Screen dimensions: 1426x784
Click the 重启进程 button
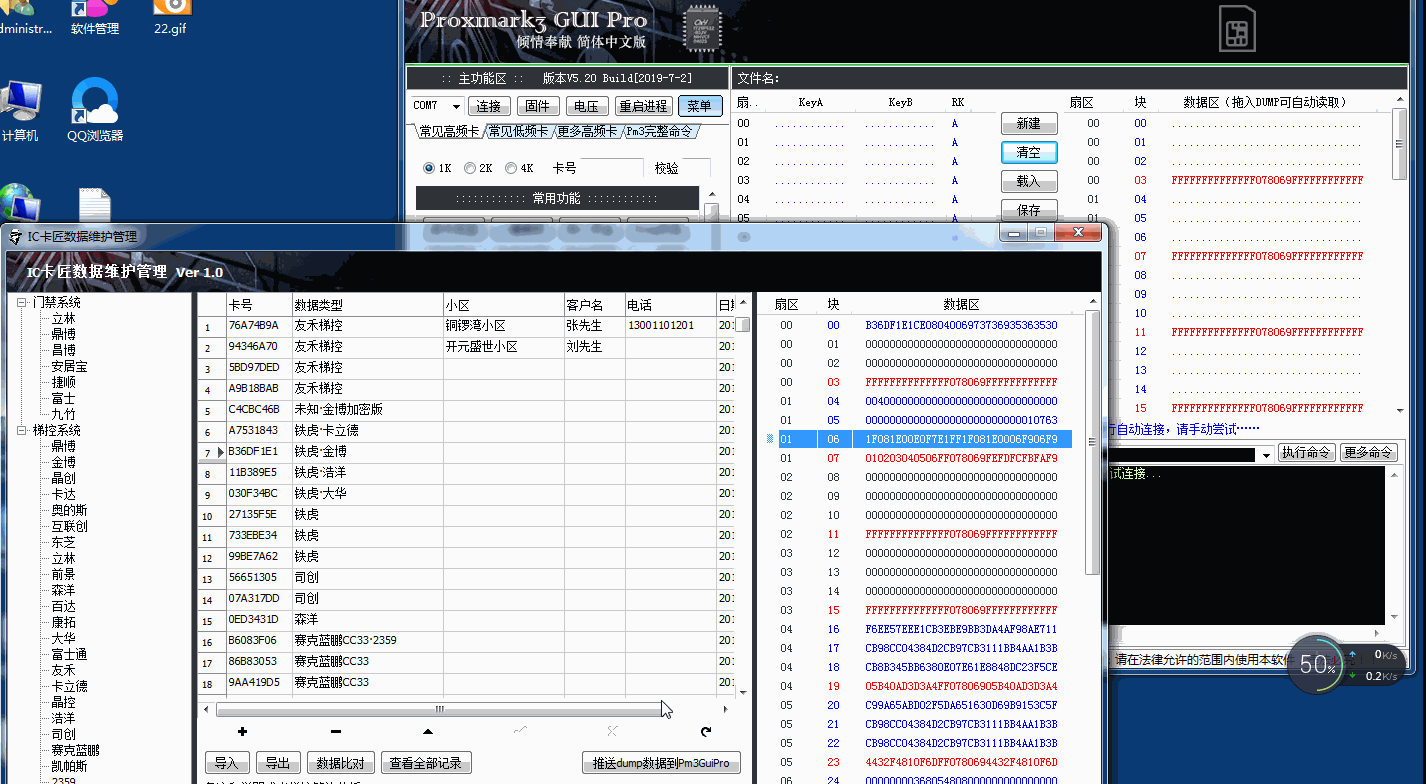pos(643,106)
